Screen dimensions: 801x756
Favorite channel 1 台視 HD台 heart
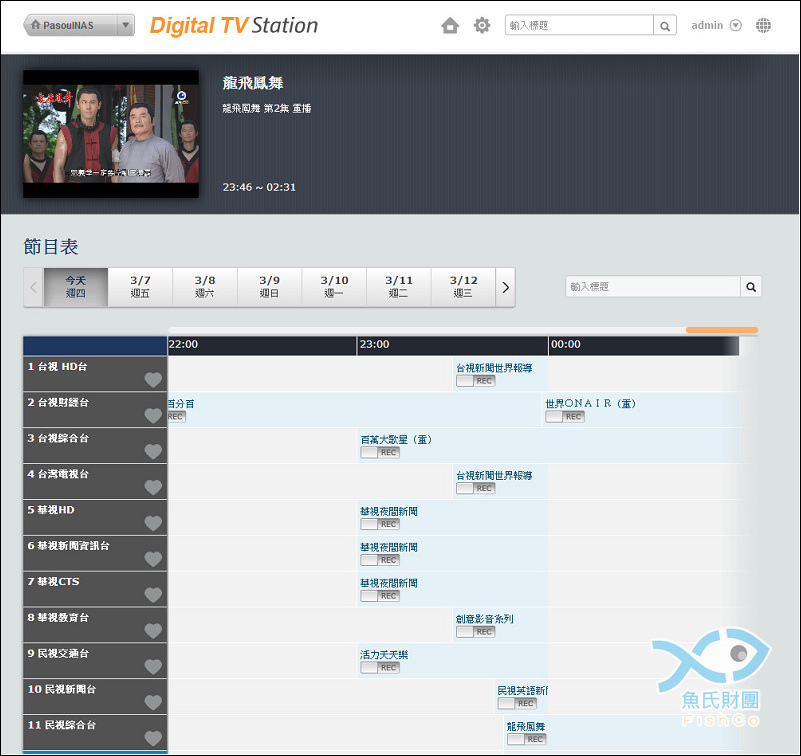pos(153,380)
